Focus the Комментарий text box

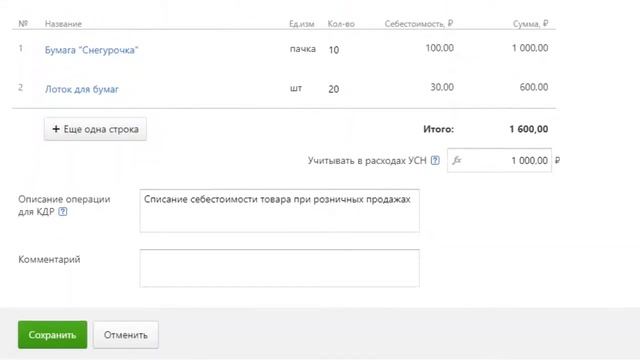[280, 268]
